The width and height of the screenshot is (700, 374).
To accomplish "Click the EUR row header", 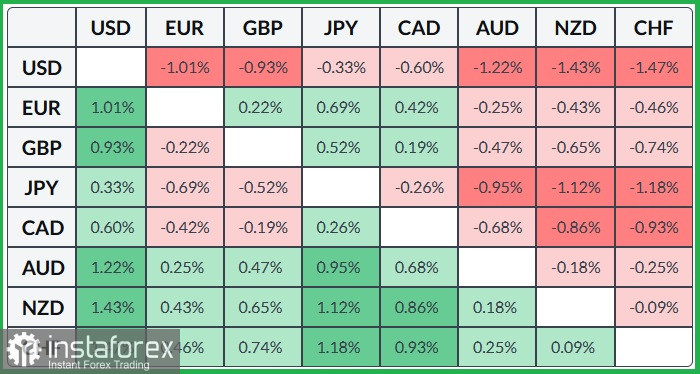I will (x=42, y=108).
